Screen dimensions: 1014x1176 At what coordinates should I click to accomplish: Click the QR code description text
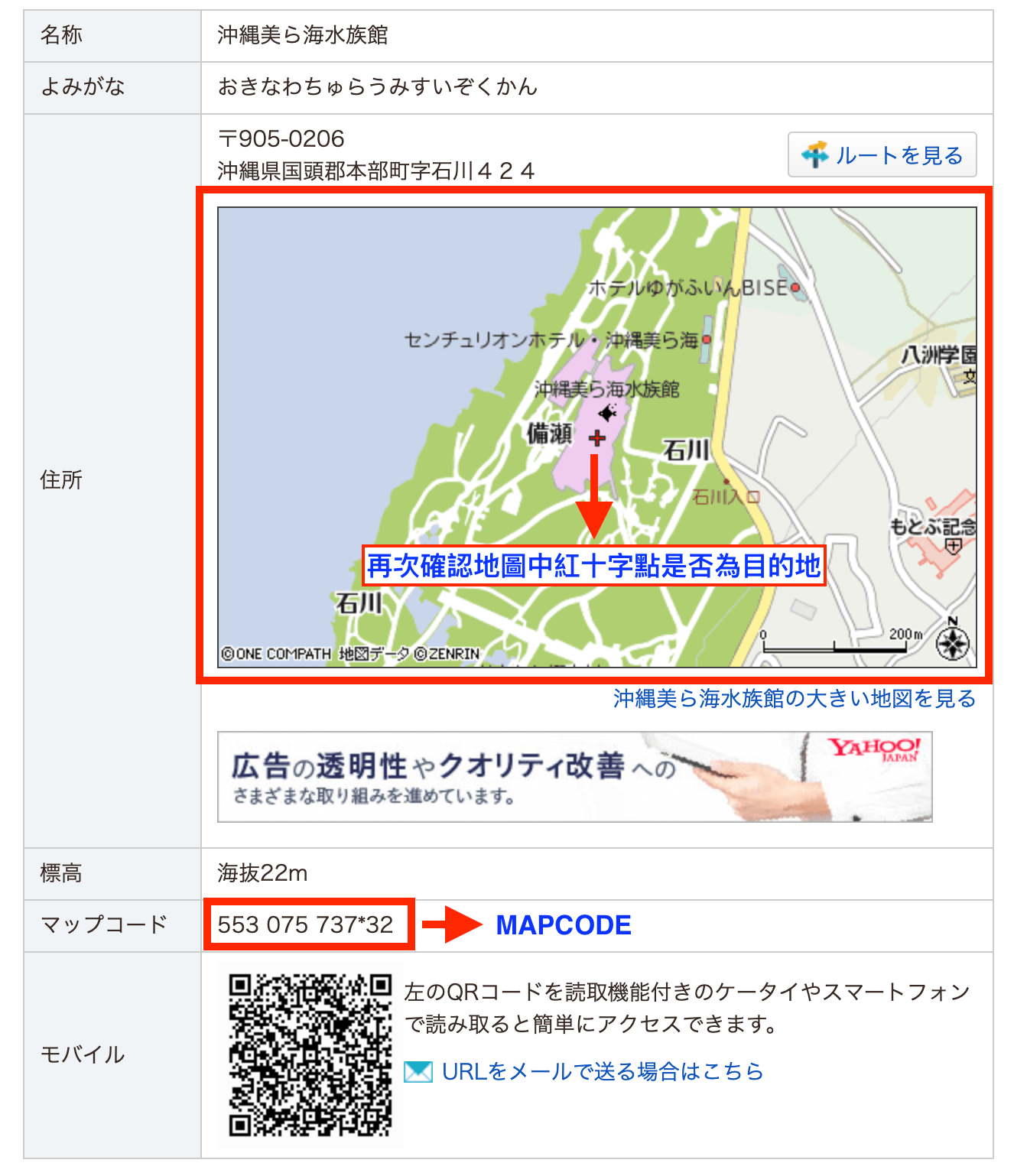pos(687,1008)
